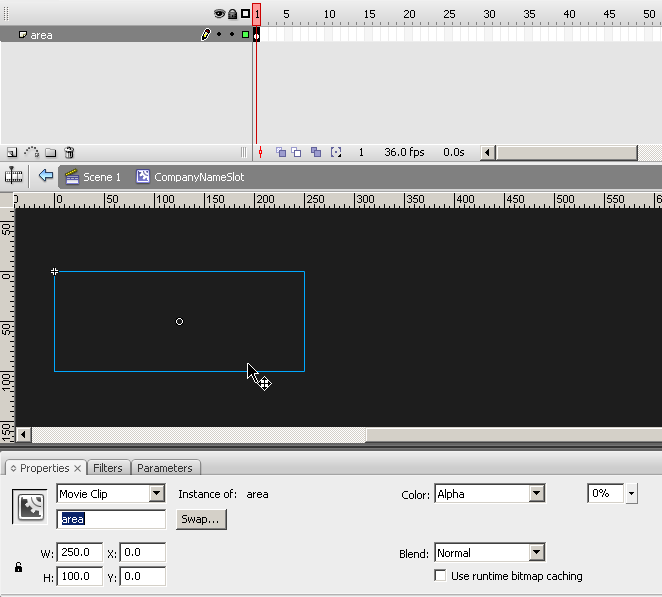
Task: Insert a layer folder
Action: (x=50, y=153)
